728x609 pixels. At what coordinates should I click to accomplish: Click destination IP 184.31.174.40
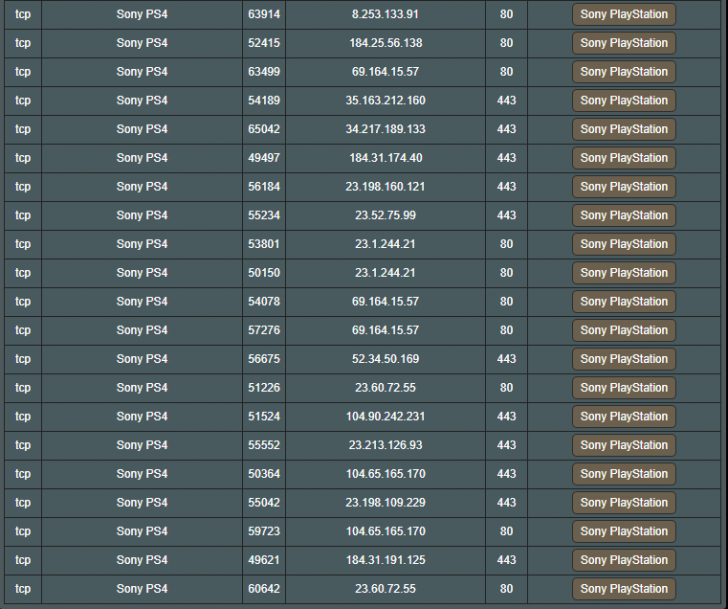click(385, 158)
